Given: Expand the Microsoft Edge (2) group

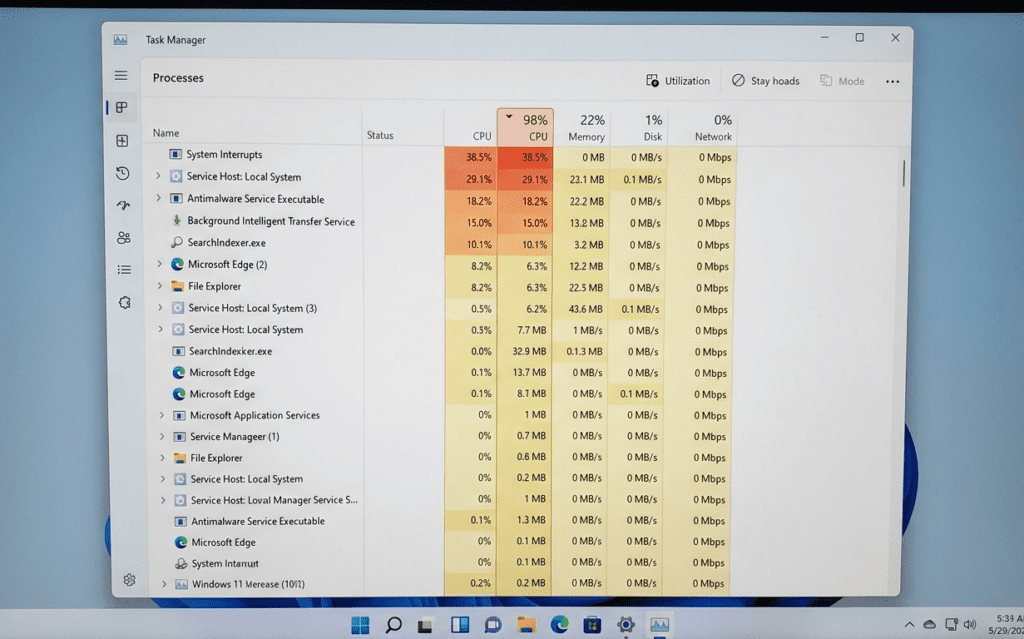Looking at the screenshot, I should pyautogui.click(x=159, y=264).
